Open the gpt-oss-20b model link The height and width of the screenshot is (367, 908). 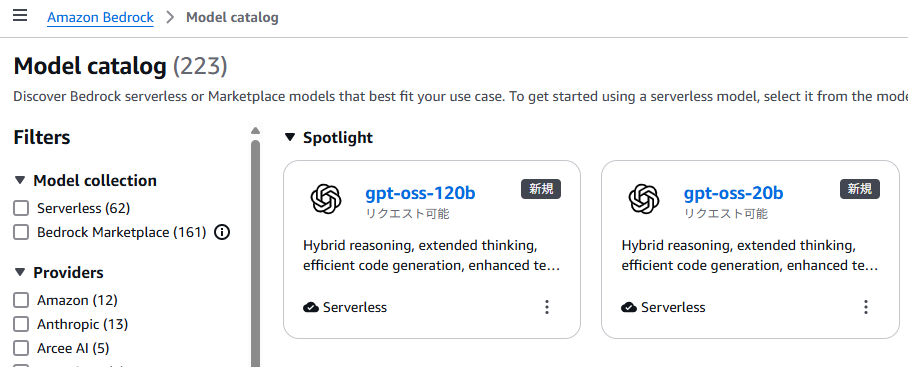point(734,193)
